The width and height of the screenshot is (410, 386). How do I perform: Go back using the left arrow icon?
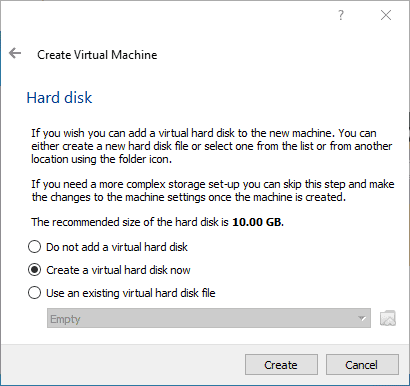tap(15, 53)
